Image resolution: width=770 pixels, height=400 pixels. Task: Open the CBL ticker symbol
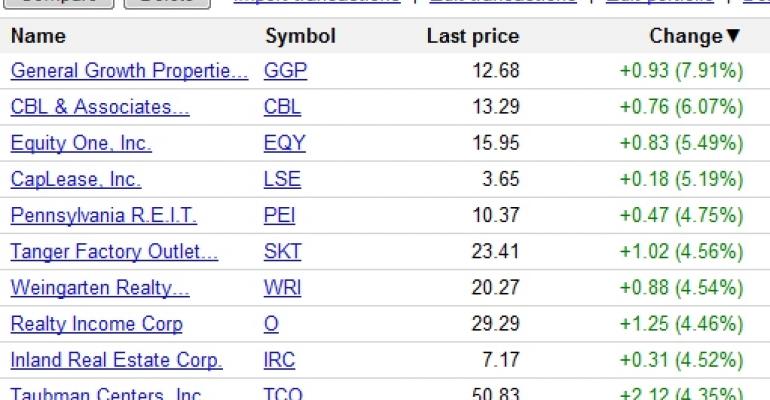[282, 107]
